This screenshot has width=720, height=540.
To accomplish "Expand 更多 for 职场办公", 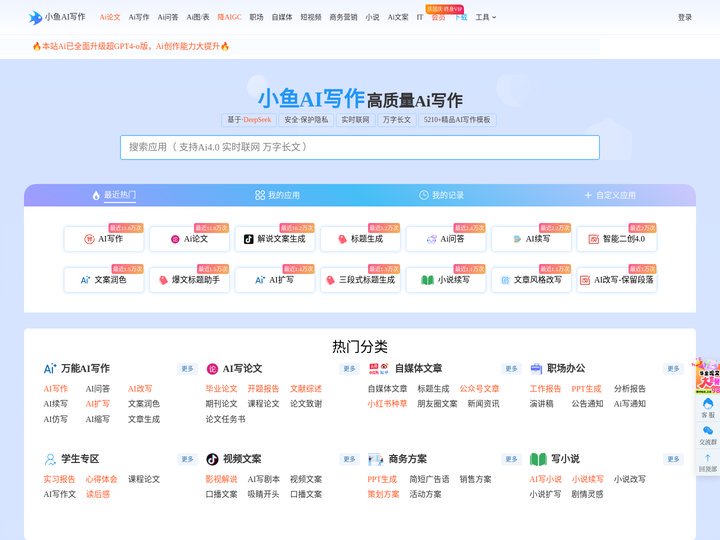I will click(674, 369).
